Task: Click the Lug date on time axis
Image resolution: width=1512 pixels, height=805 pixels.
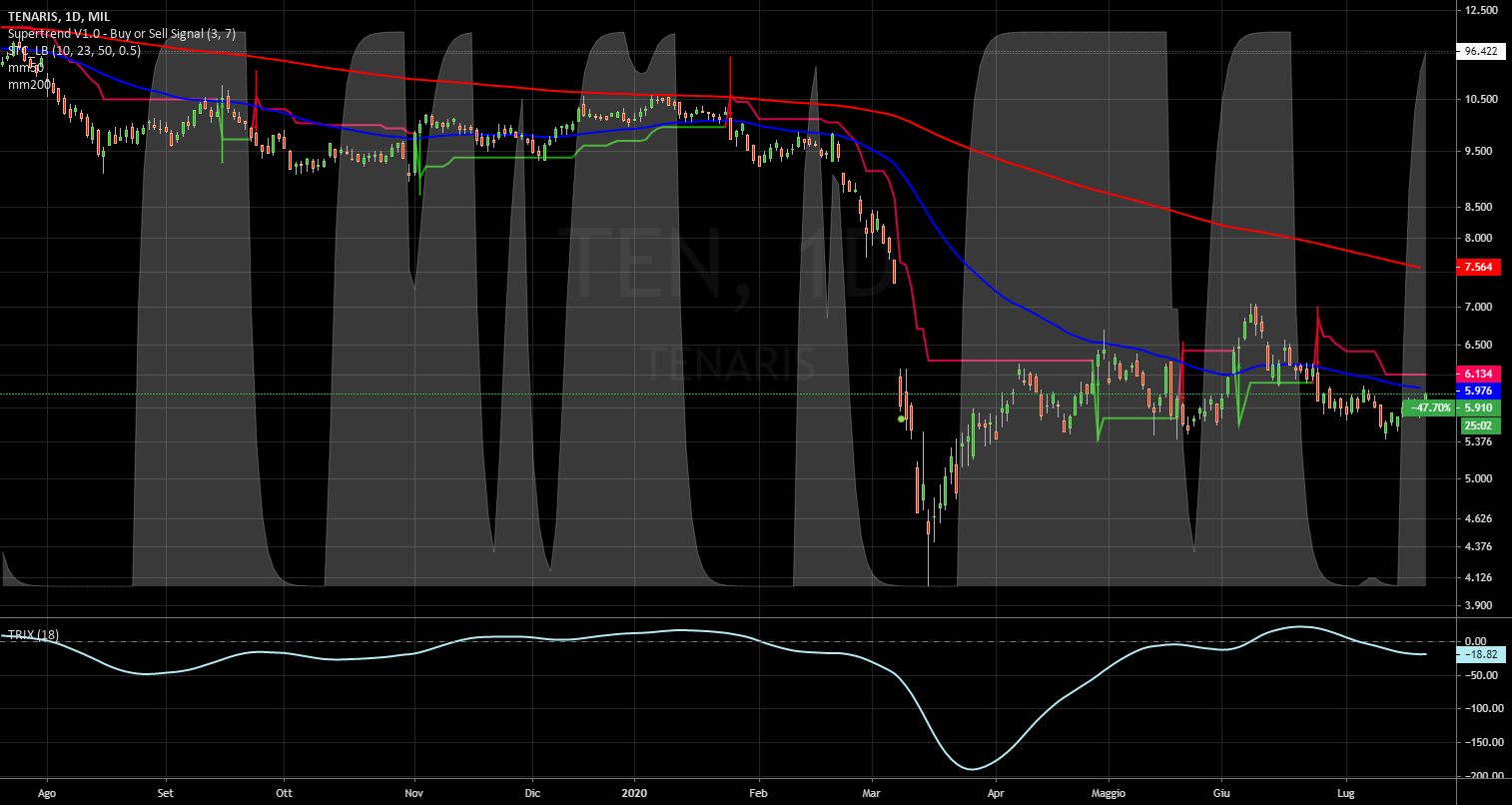Action: (1345, 794)
